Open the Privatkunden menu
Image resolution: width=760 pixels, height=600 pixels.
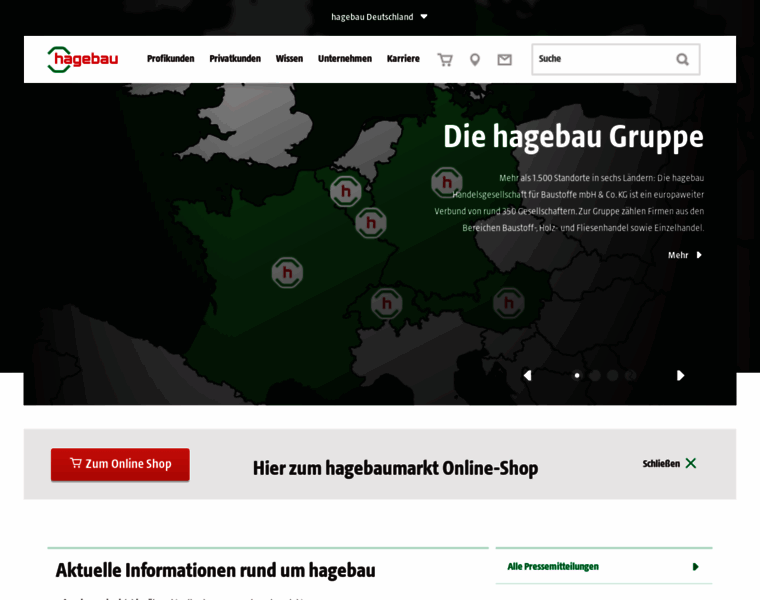click(x=235, y=59)
